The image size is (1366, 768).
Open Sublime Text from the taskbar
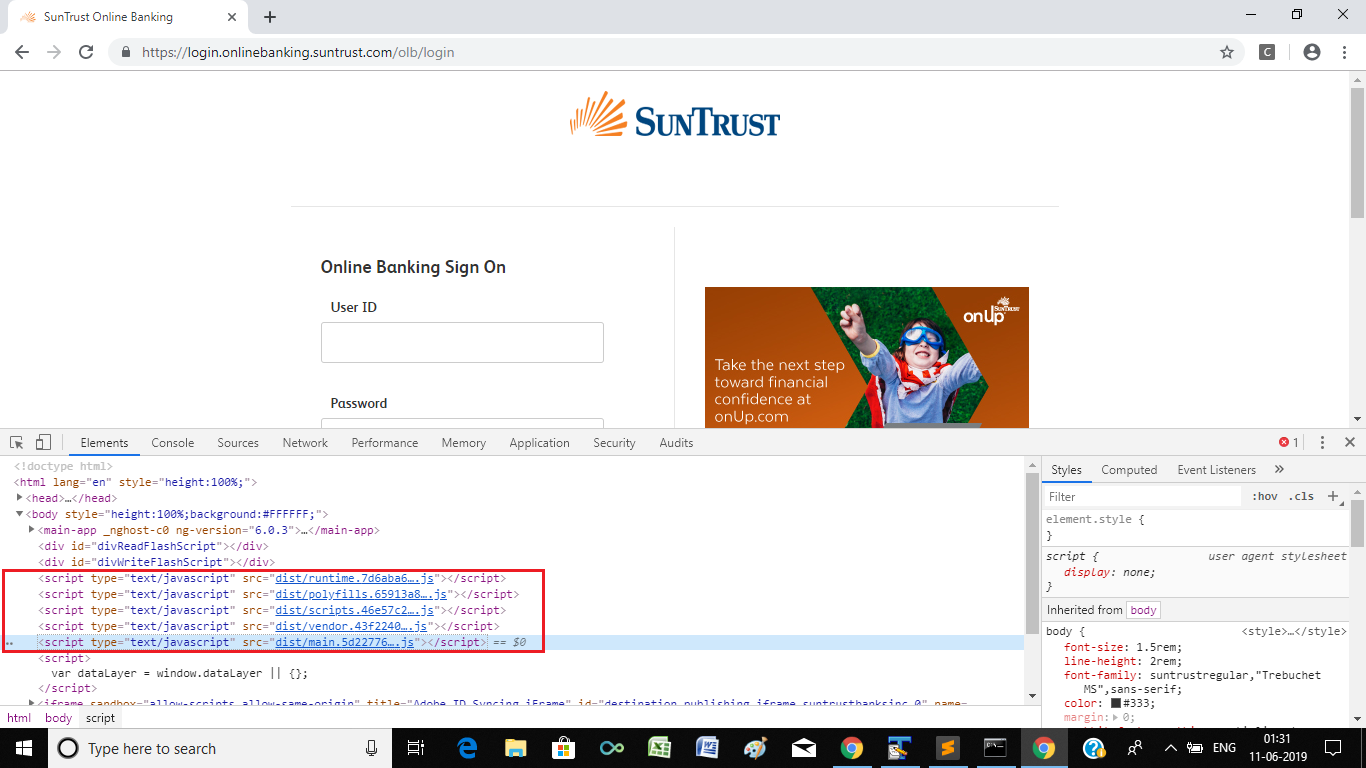947,748
